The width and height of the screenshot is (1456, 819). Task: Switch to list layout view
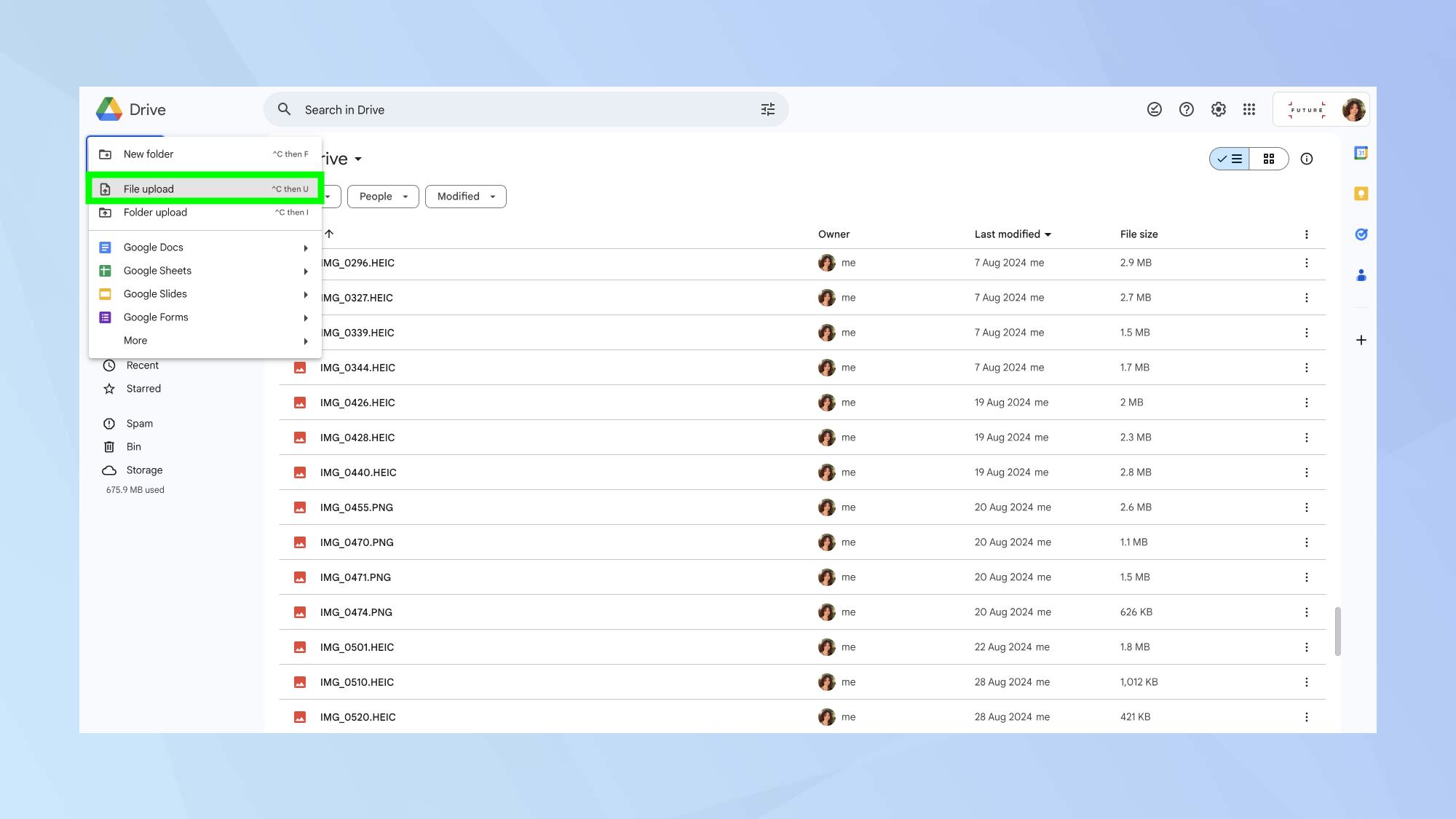[x=1230, y=159]
